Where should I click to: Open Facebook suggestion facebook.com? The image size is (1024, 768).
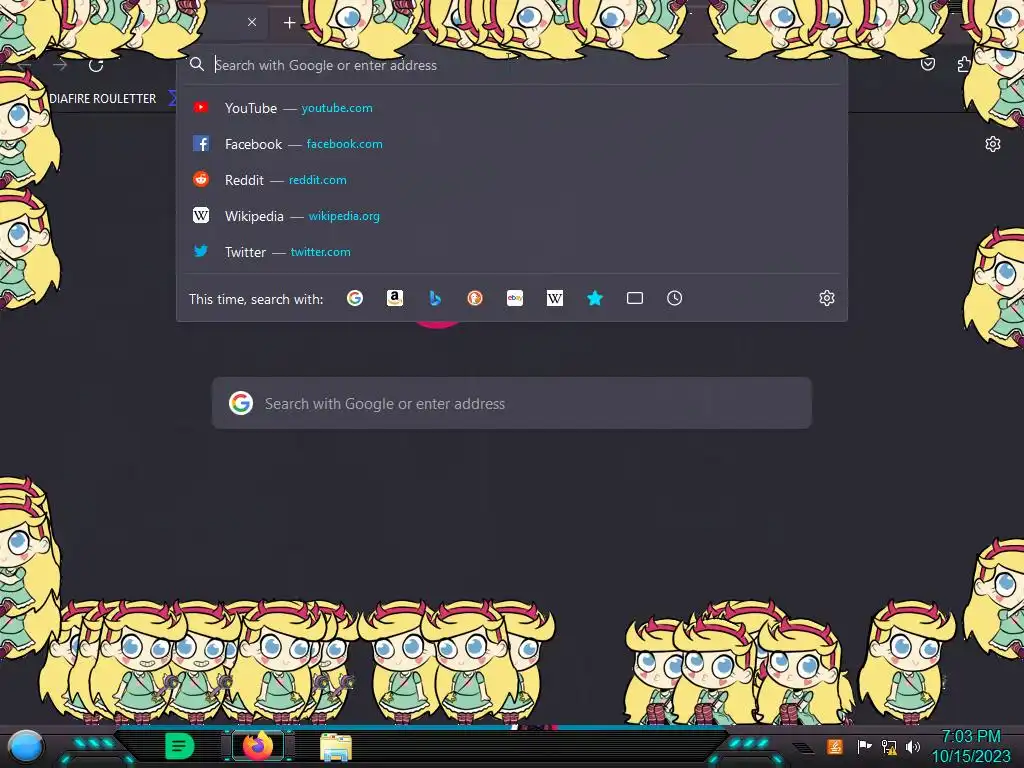tap(512, 144)
